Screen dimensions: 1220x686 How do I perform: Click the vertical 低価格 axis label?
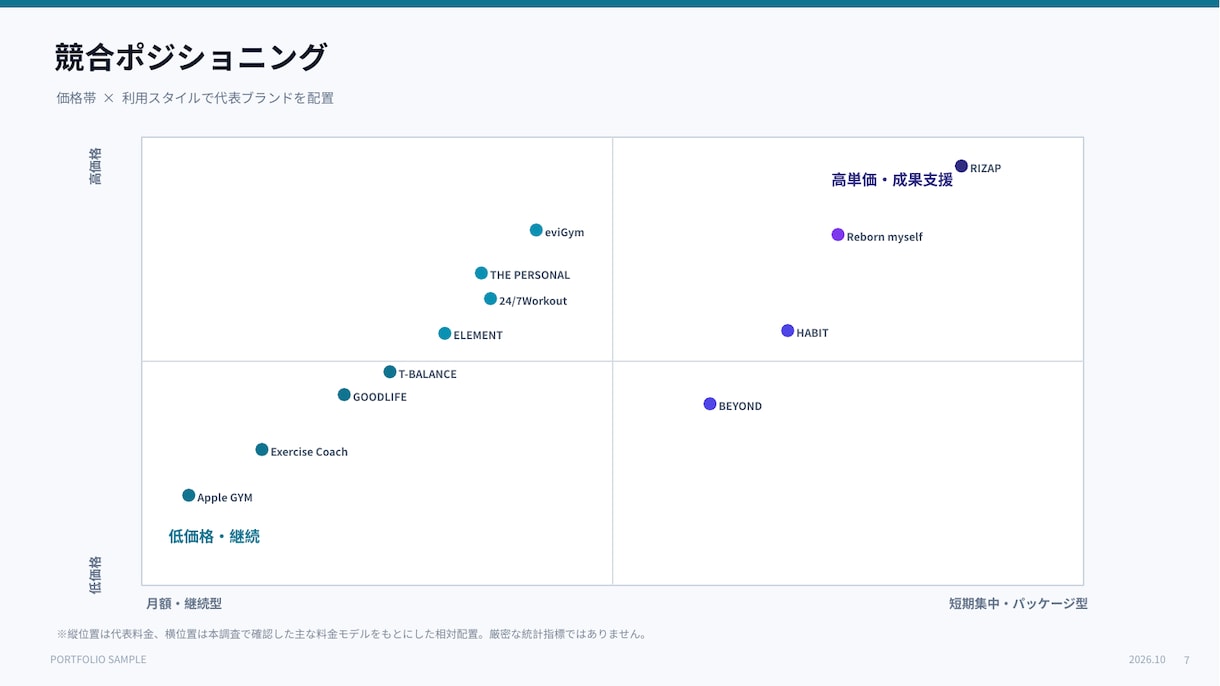(x=95, y=576)
